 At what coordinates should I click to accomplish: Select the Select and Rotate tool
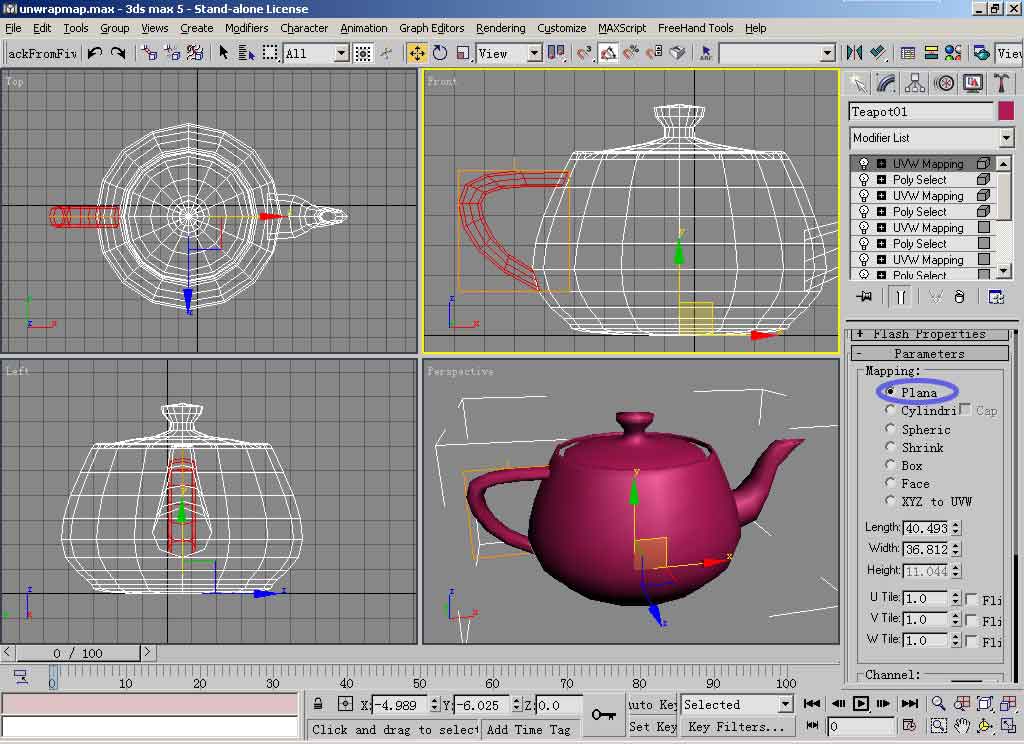click(x=440, y=53)
